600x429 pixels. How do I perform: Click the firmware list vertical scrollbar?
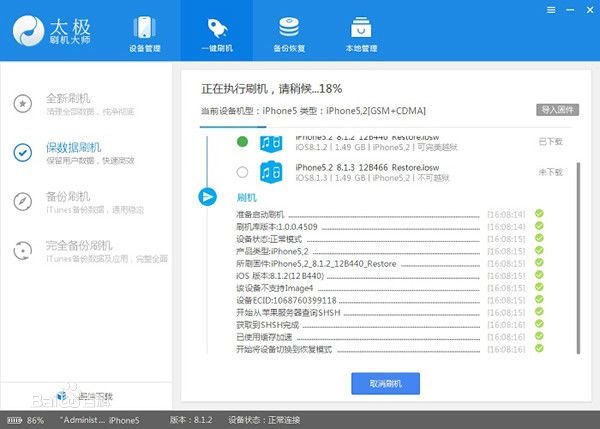click(578, 258)
